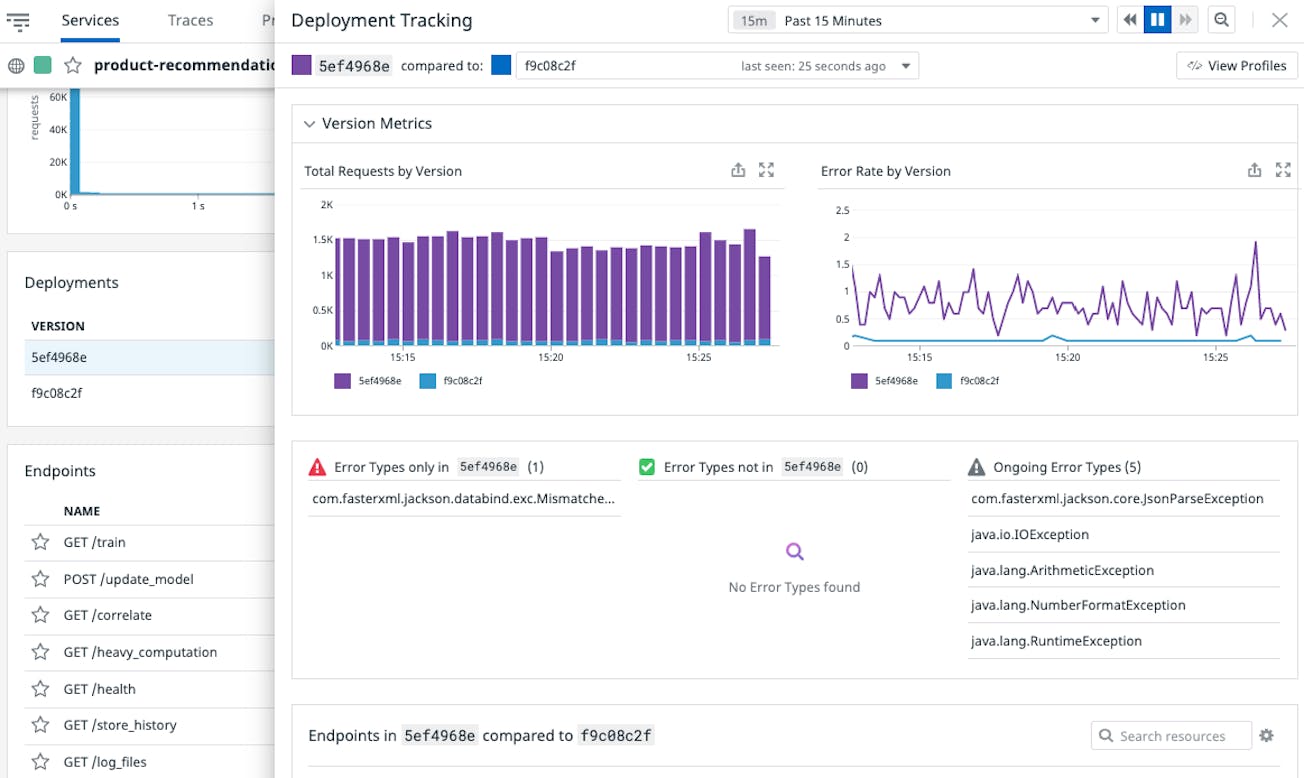Expand Error Rate by Version to fullscreen
This screenshot has width=1304, height=778.
(x=1283, y=170)
